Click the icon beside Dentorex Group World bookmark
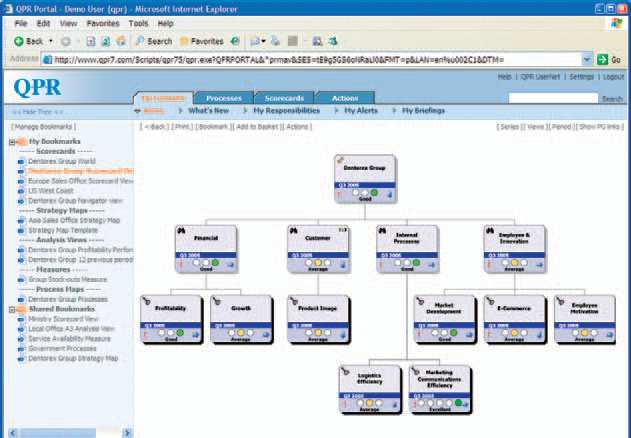The image size is (631, 438). (x=21, y=161)
